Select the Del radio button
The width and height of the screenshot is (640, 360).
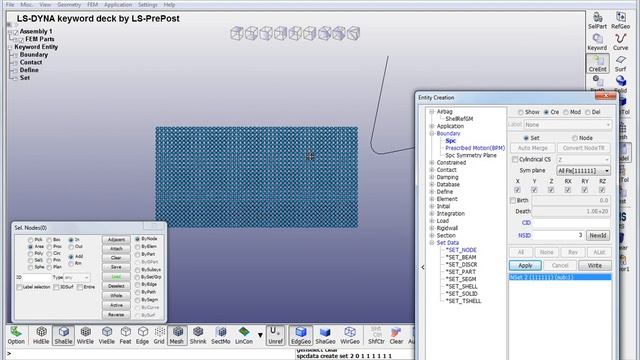[x=588, y=112]
